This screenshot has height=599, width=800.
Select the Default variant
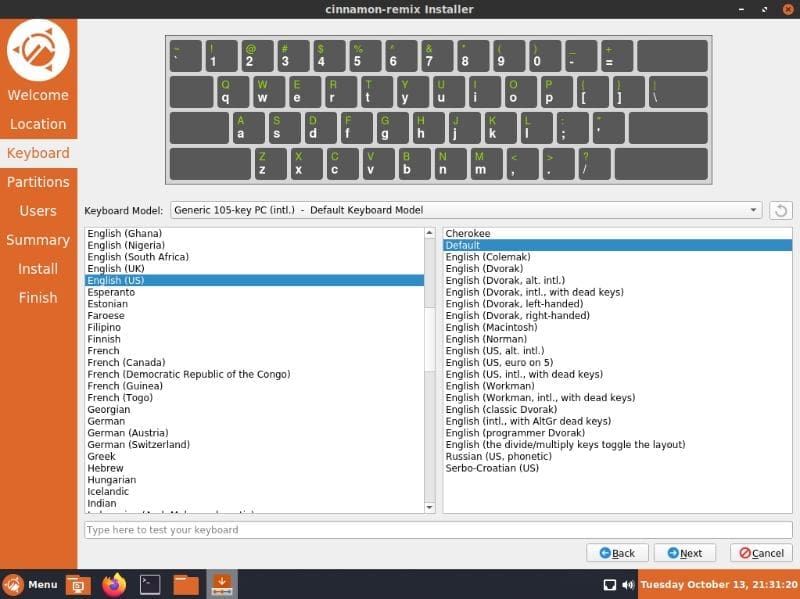pos(617,245)
